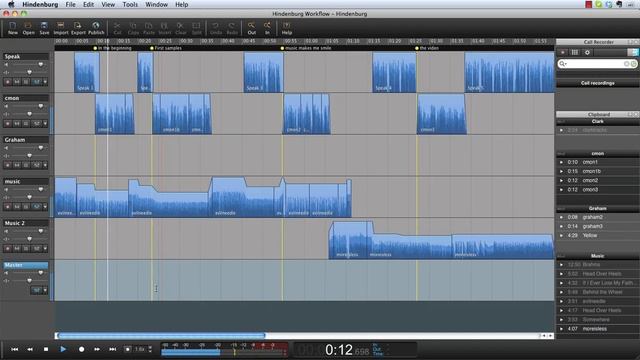Zoom out with the Out icon
640x360 pixels.
click(x=251, y=28)
